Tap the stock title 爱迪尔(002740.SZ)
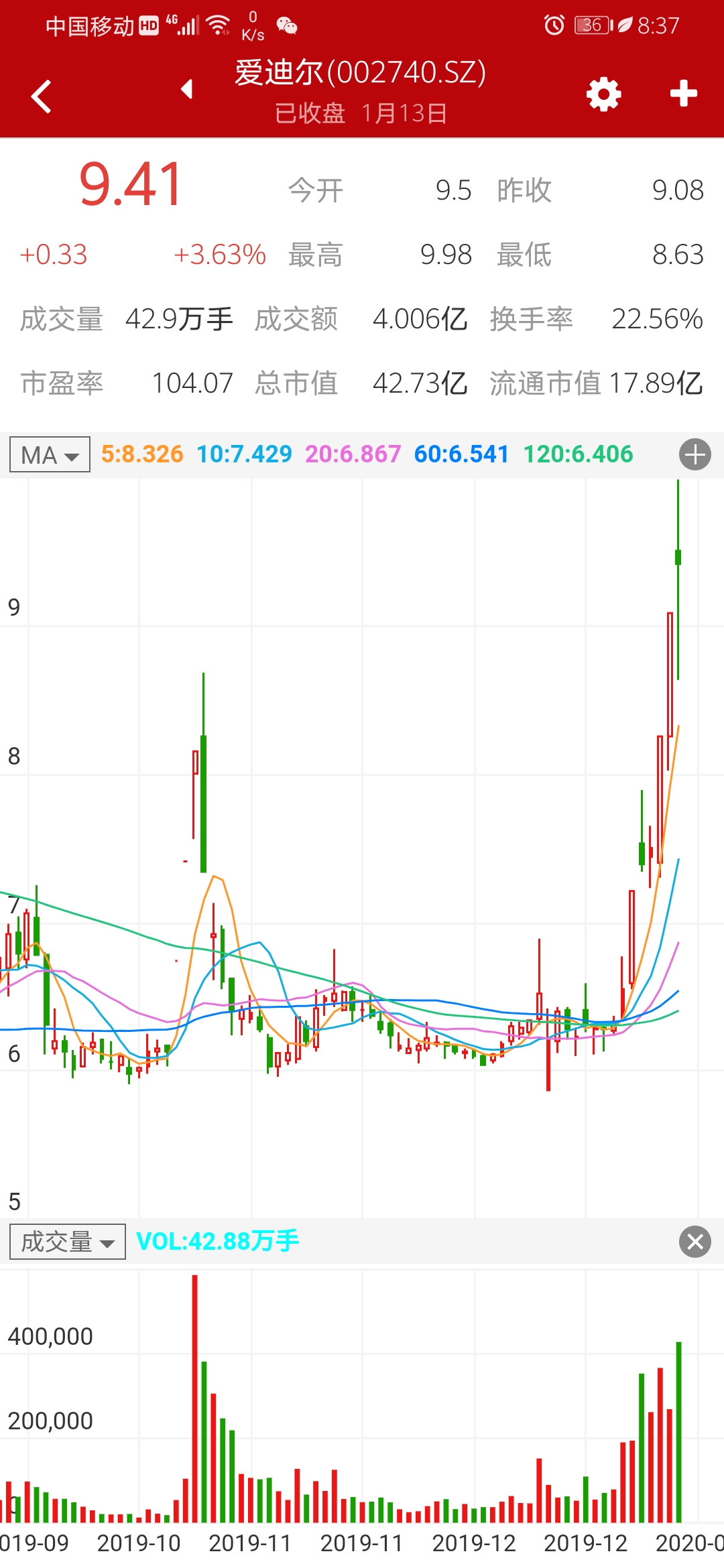This screenshot has width=724, height=1568. tap(360, 73)
